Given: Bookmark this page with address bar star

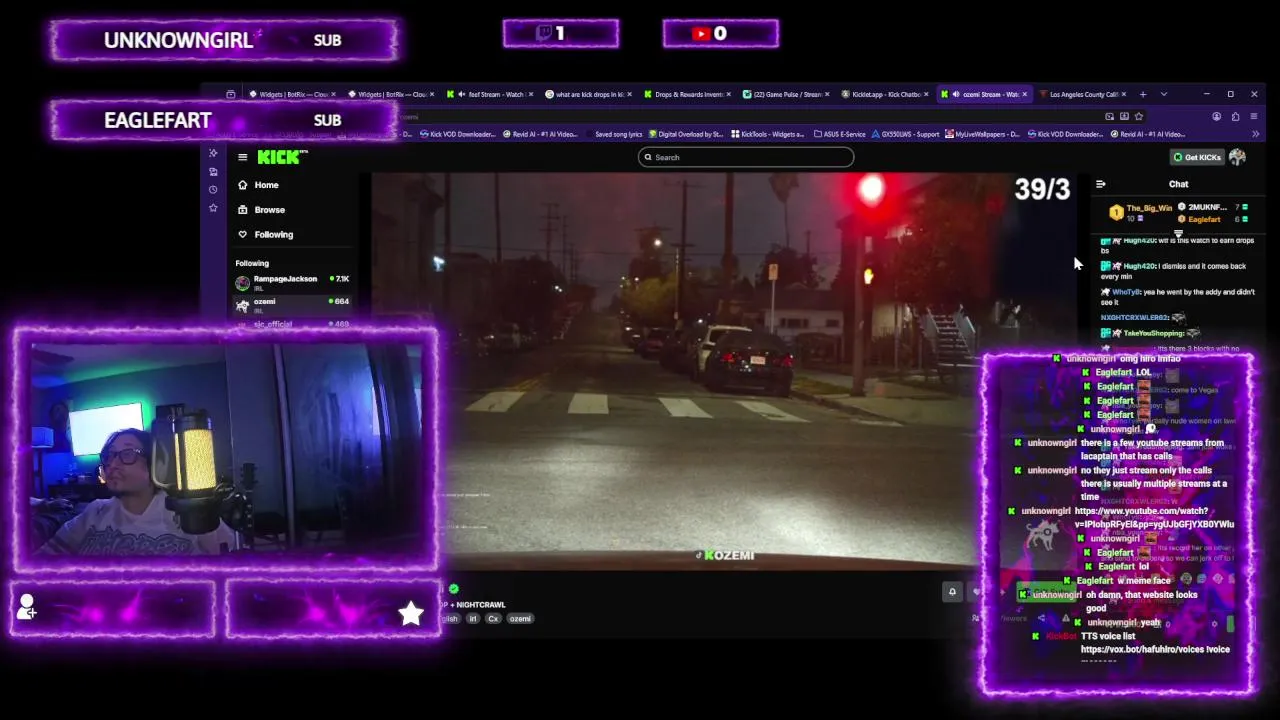Looking at the screenshot, I should click(1139, 116).
